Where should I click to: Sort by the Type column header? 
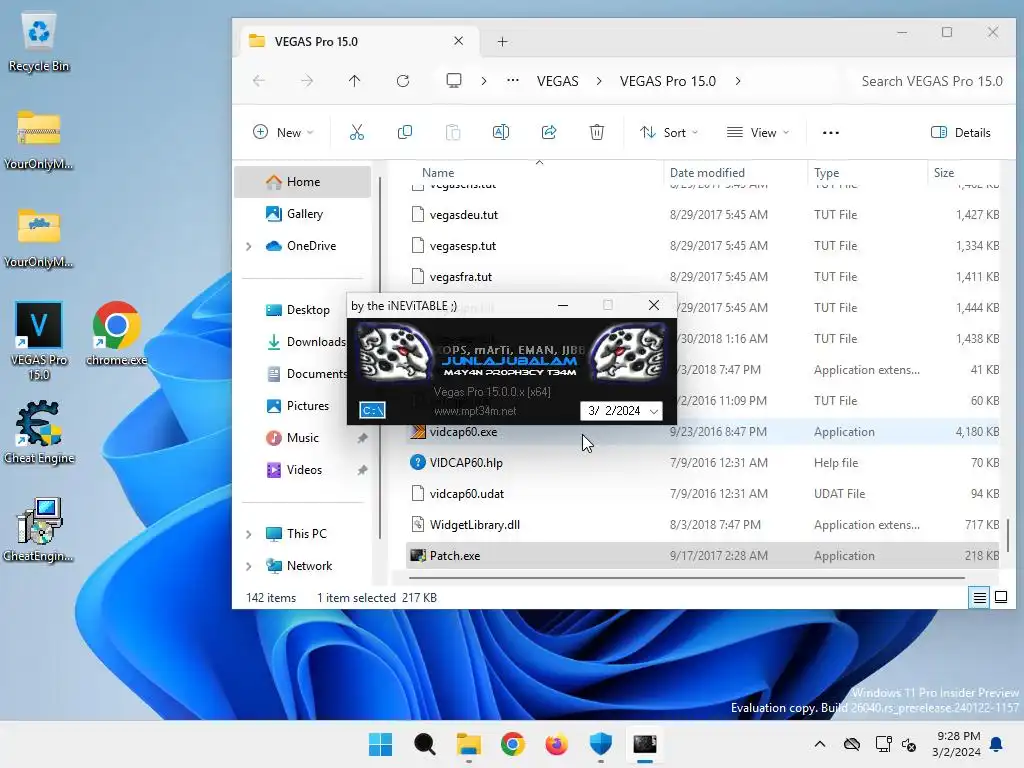tap(826, 173)
